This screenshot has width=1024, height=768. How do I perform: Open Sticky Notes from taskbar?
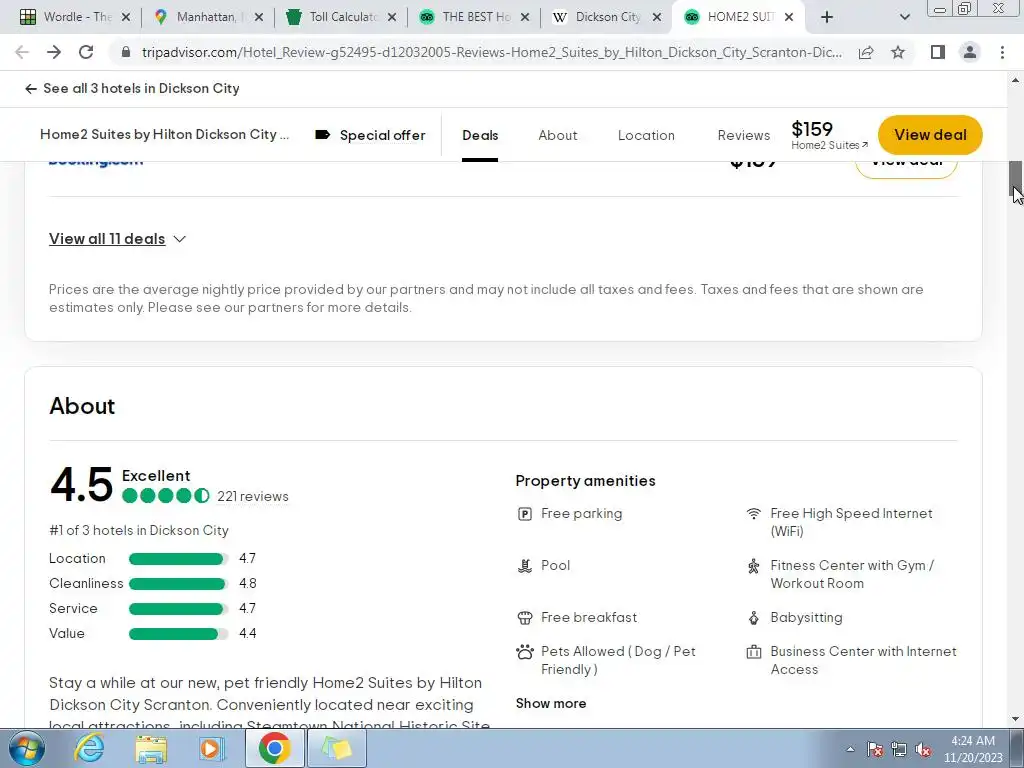point(336,748)
